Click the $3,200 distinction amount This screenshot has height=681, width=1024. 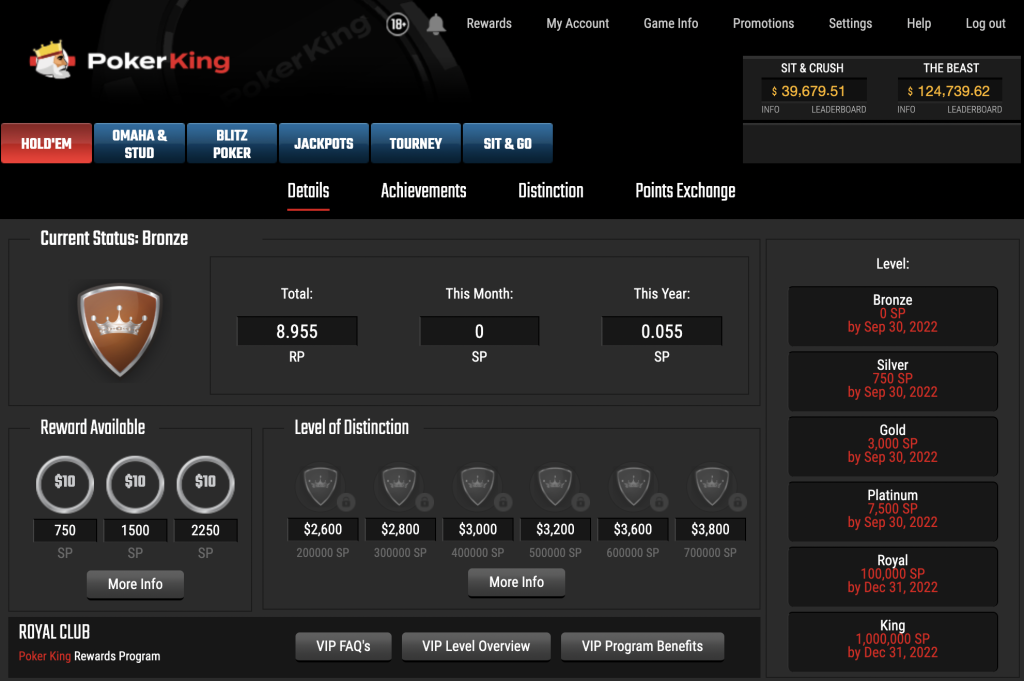coord(556,530)
